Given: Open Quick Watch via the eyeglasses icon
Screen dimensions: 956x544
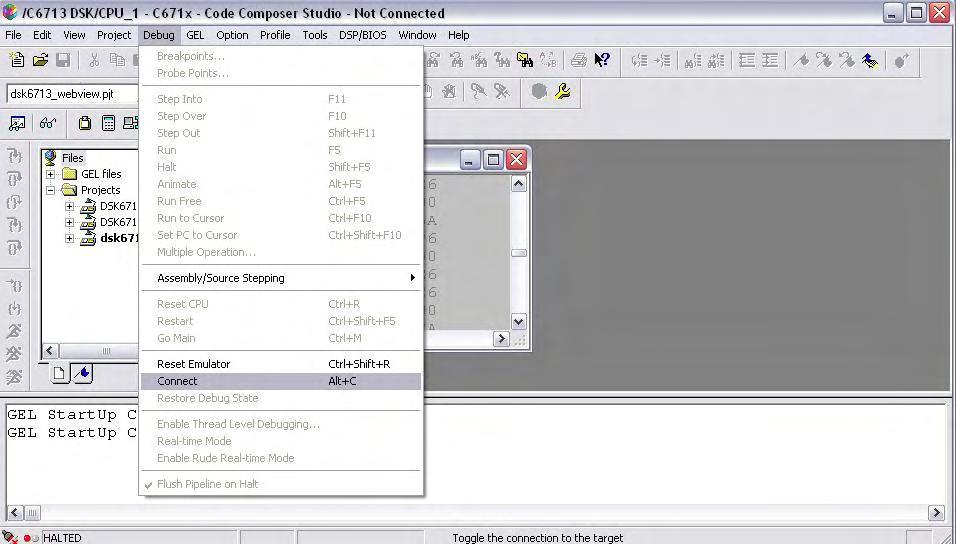Looking at the screenshot, I should 48,123.
